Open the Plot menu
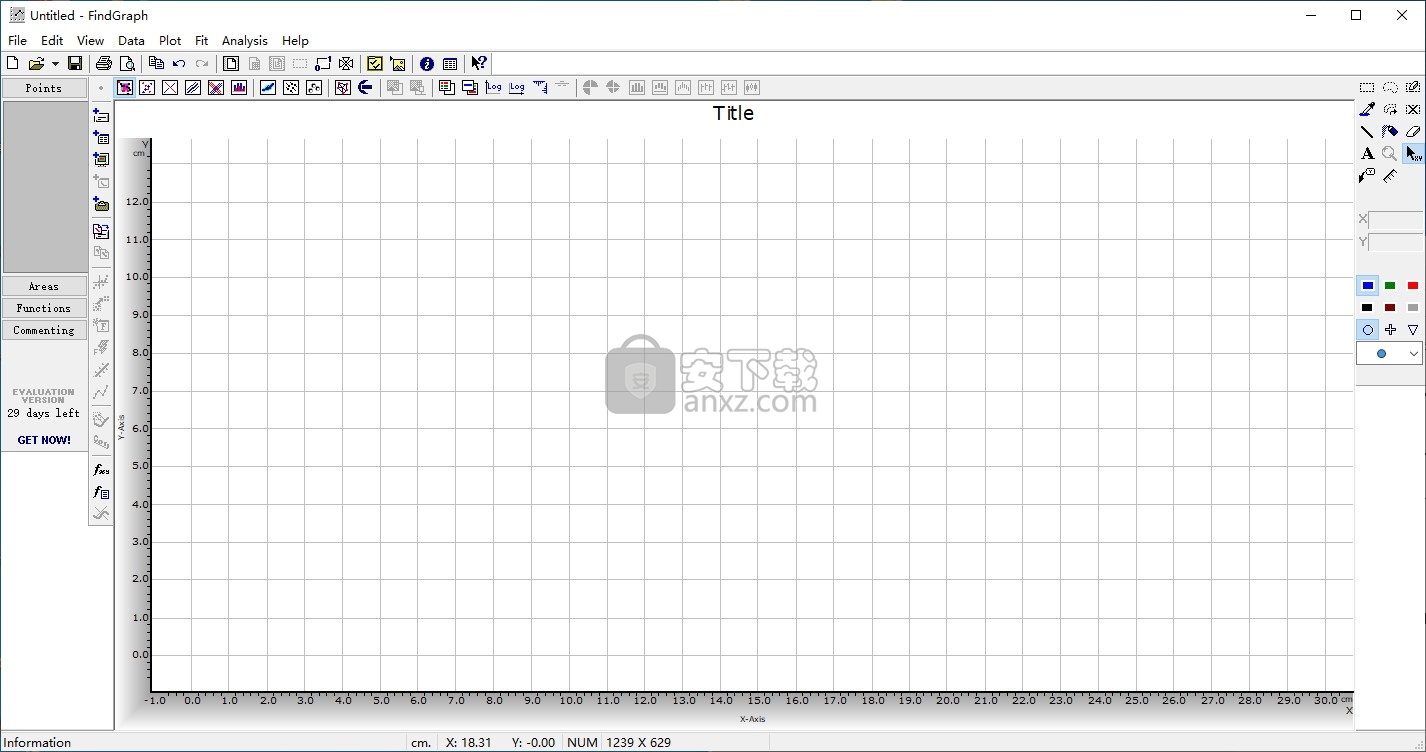 pos(170,40)
